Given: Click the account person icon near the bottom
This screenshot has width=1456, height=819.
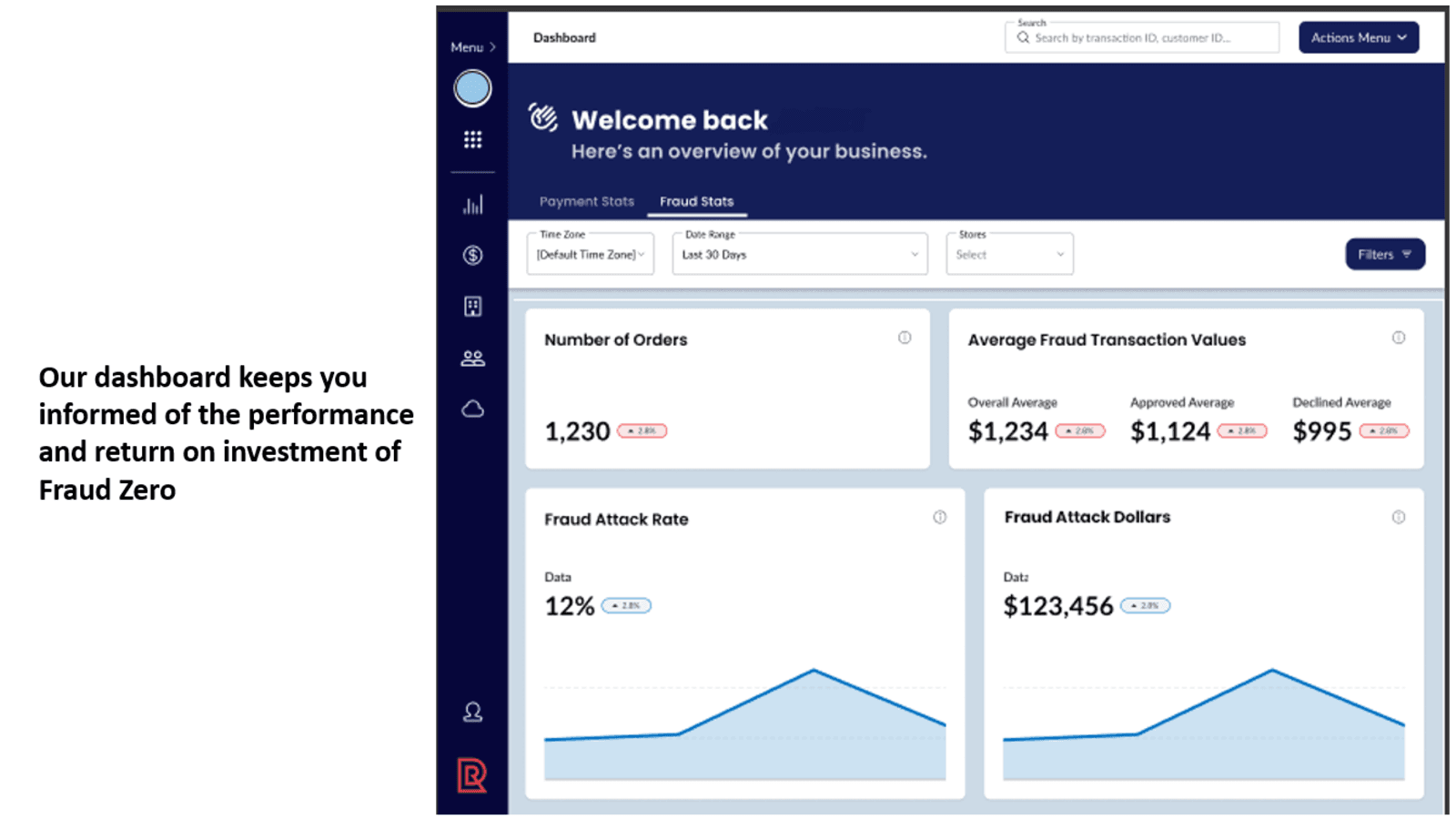Looking at the screenshot, I should point(472,713).
